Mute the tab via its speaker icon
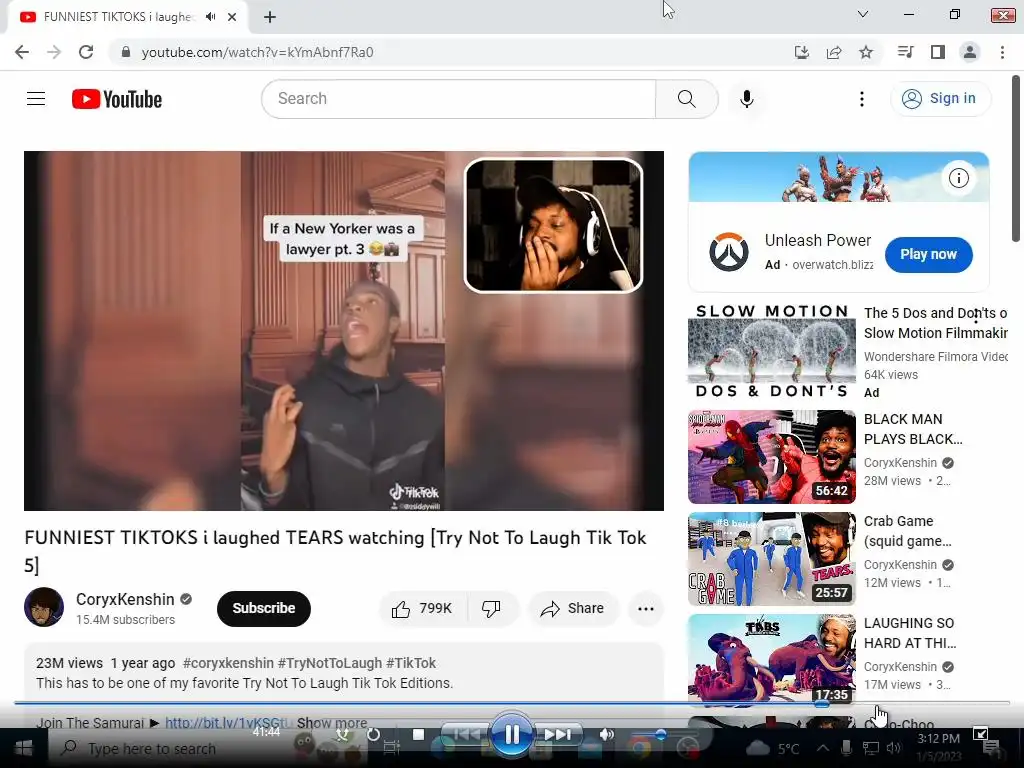This screenshot has width=1024, height=768. tap(210, 17)
